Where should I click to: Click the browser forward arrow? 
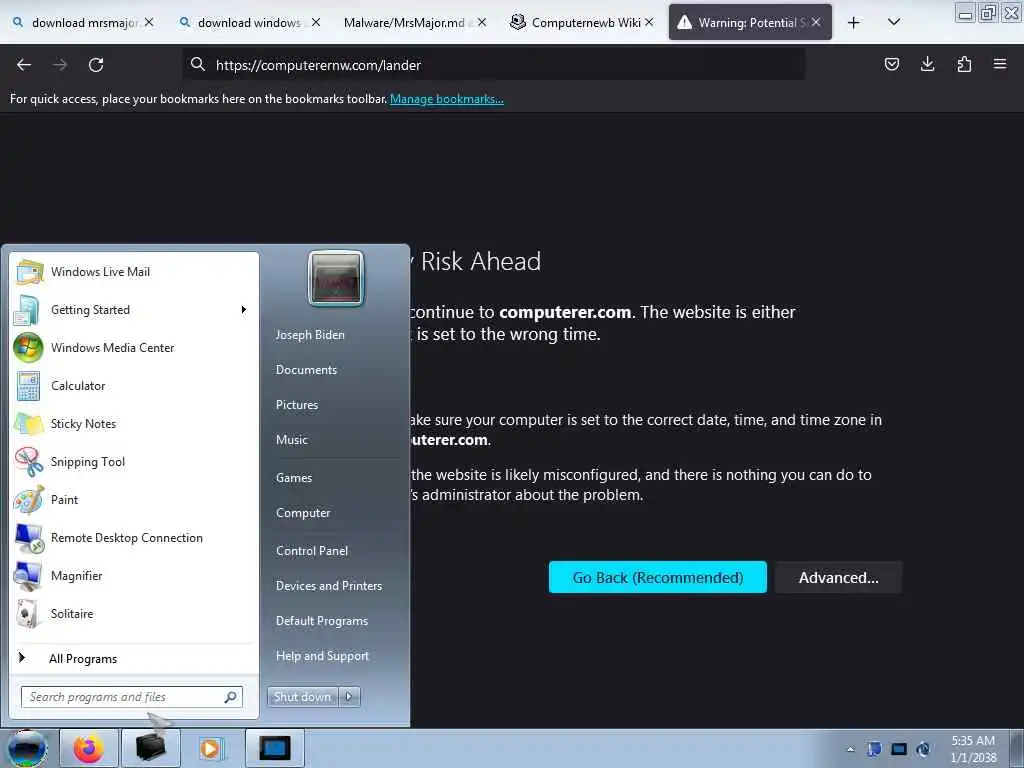point(60,65)
